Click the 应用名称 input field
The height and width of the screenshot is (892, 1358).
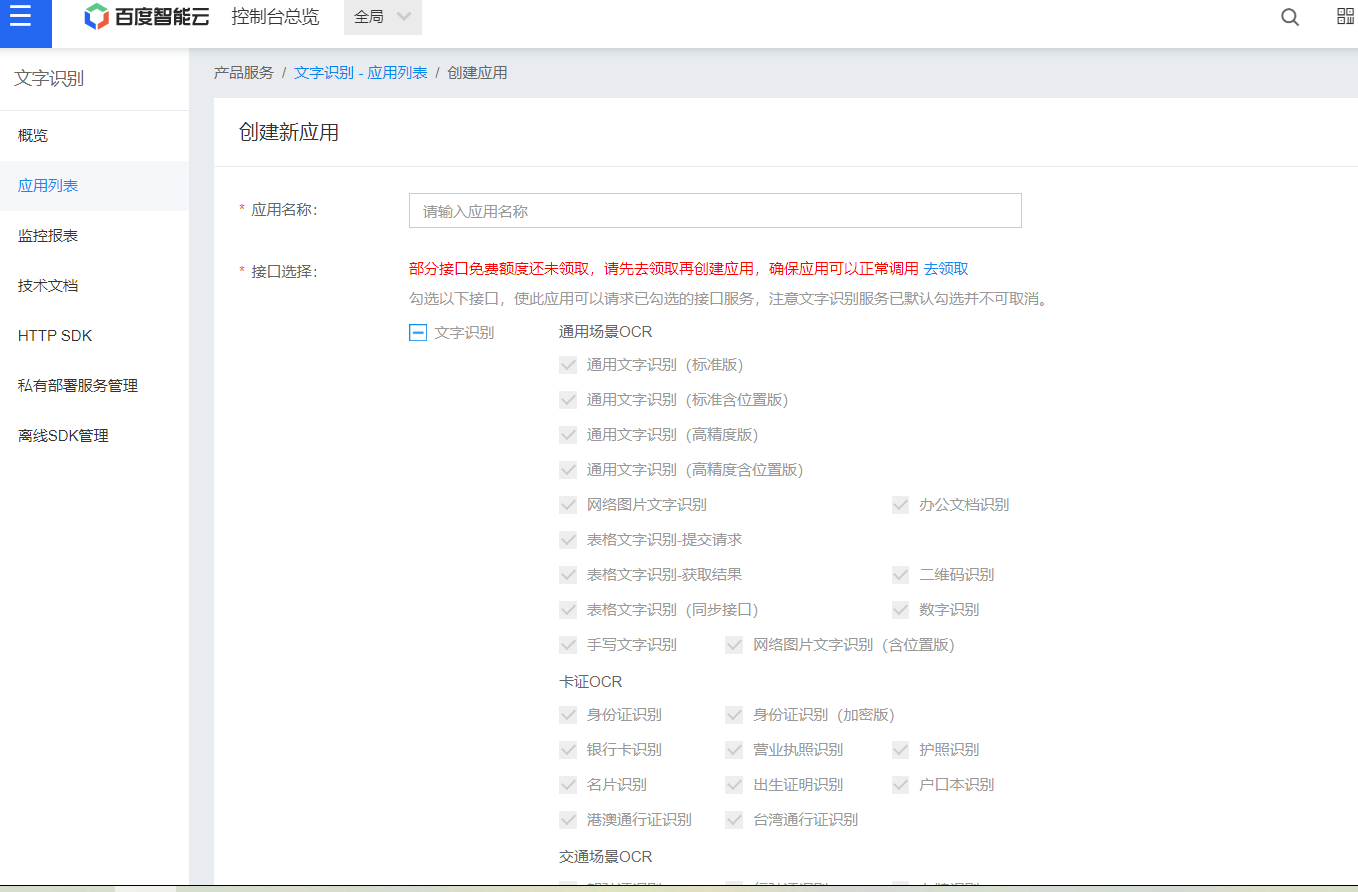click(x=714, y=210)
